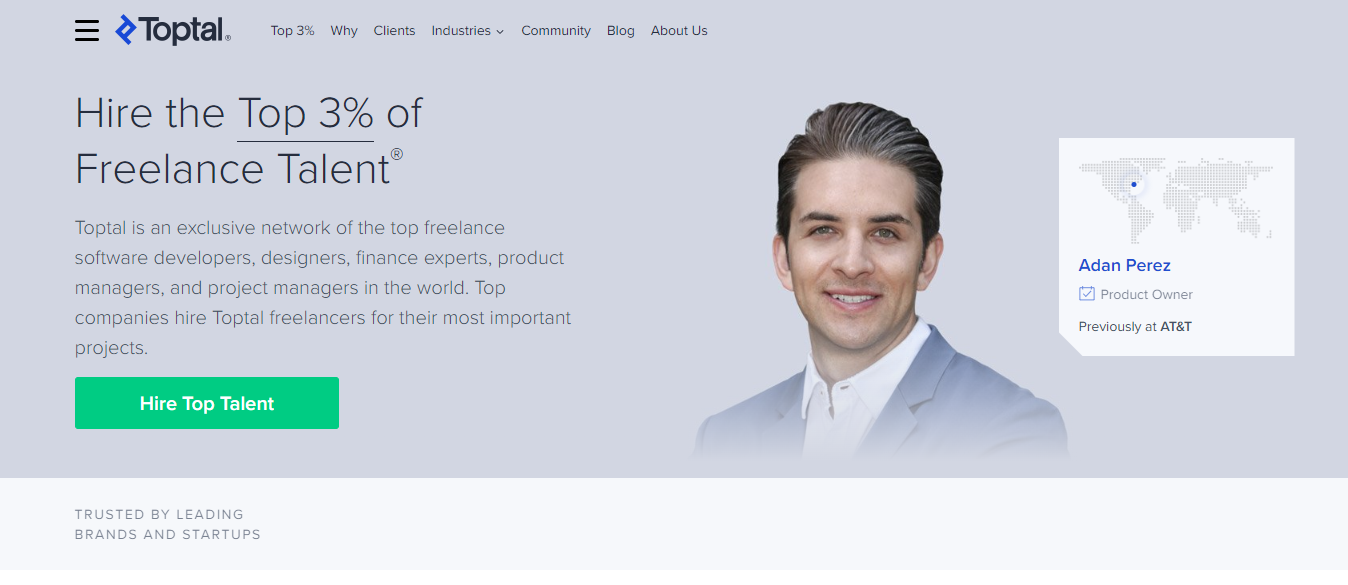Open the Blog link
Viewport: 1348px width, 585px height.
pyautogui.click(x=621, y=31)
